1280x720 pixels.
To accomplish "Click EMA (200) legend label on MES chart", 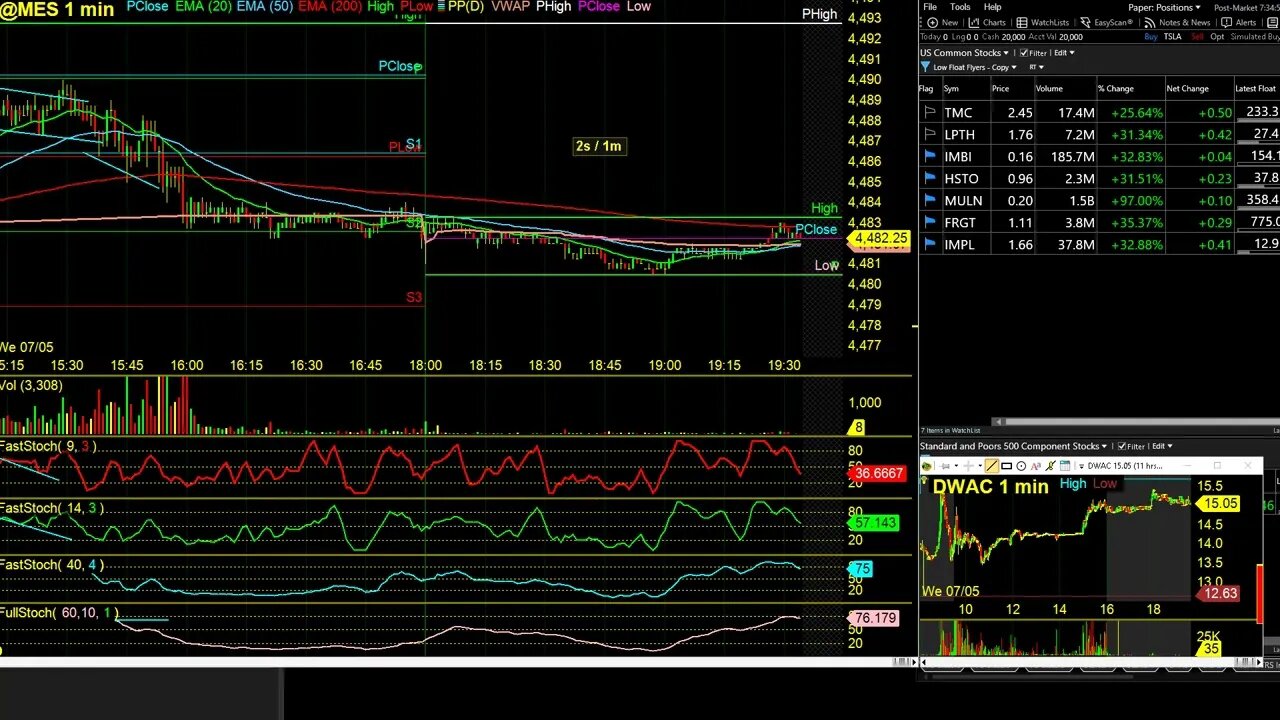I will tap(330, 6).
